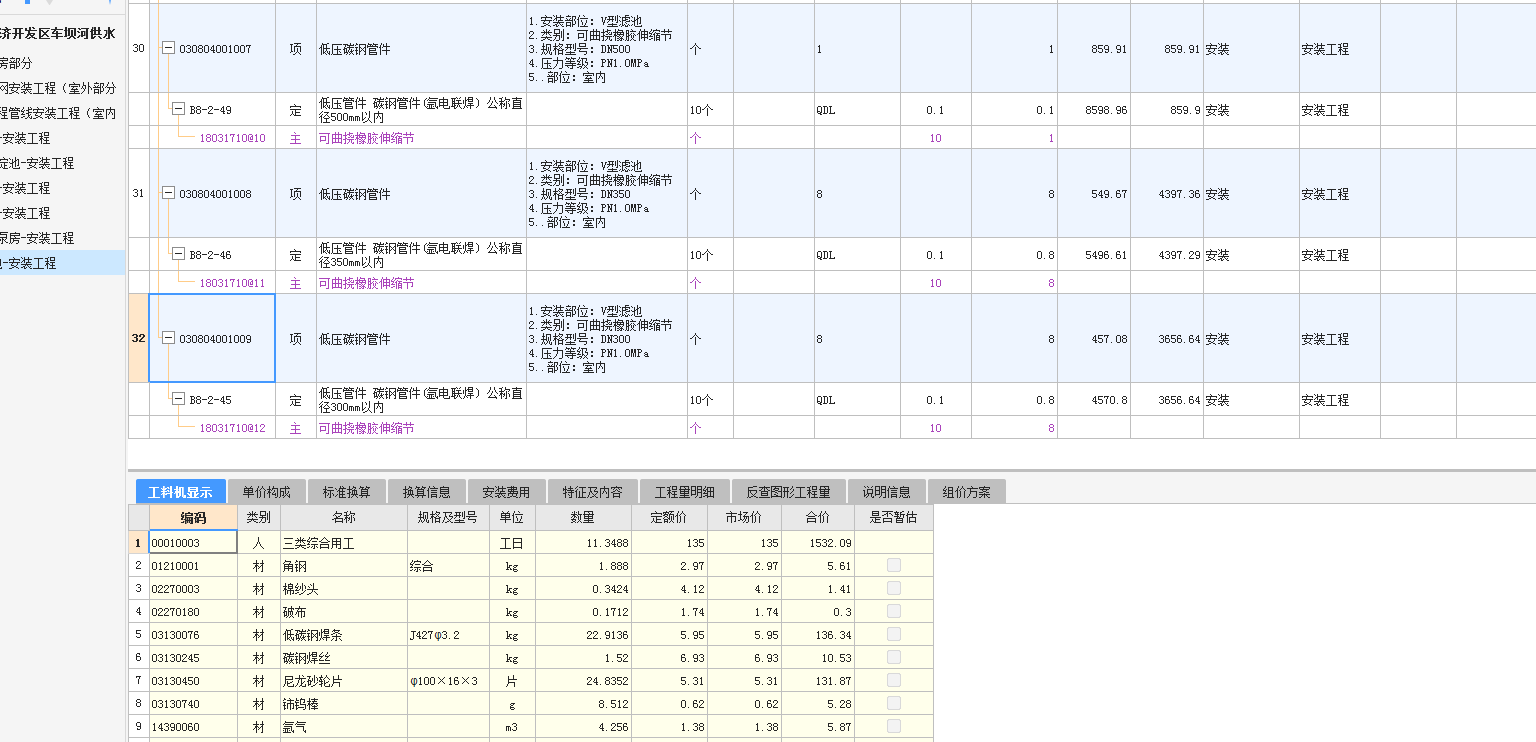1536x742 pixels.
Task: Collapse the 030804001007 item row
Action: 168,49
